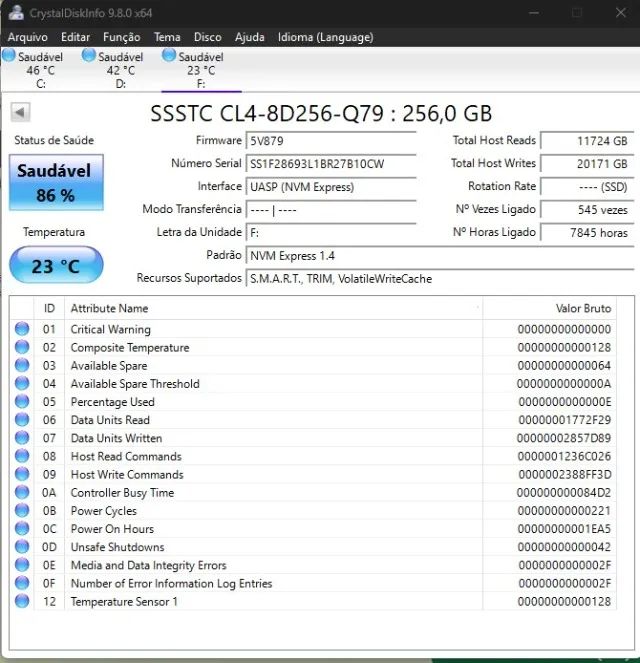Open the Função menu
The height and width of the screenshot is (663, 640).
pyautogui.click(x=121, y=37)
